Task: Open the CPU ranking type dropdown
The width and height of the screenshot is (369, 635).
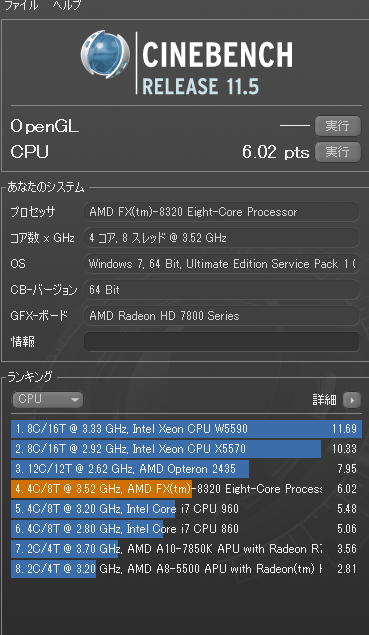Action: pos(47,400)
